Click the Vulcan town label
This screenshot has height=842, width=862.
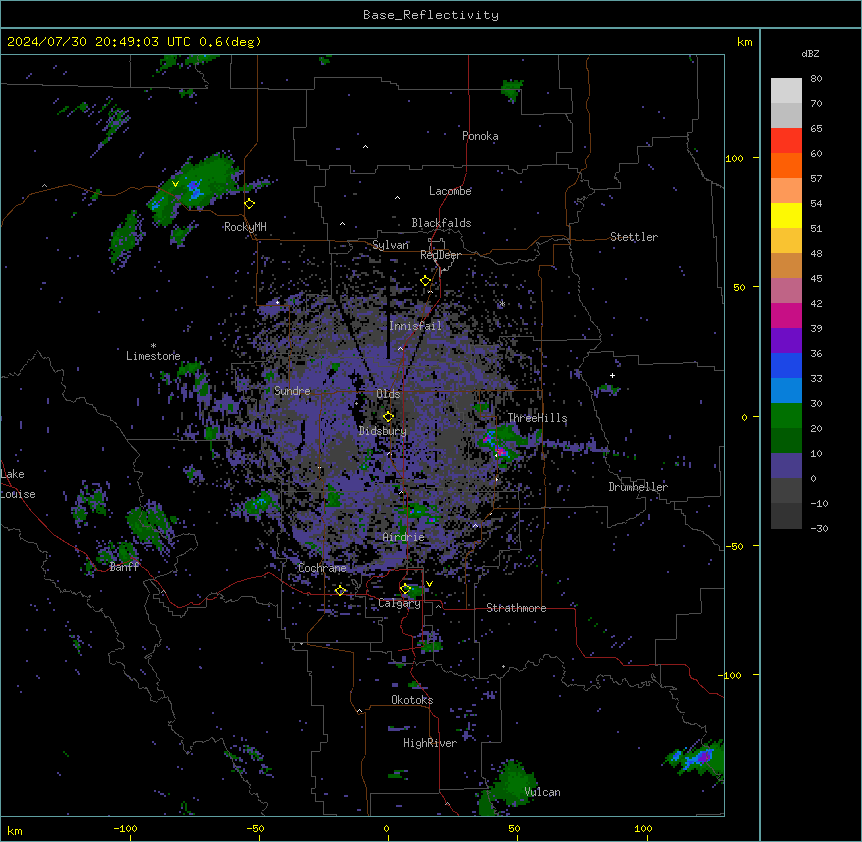pos(542,792)
